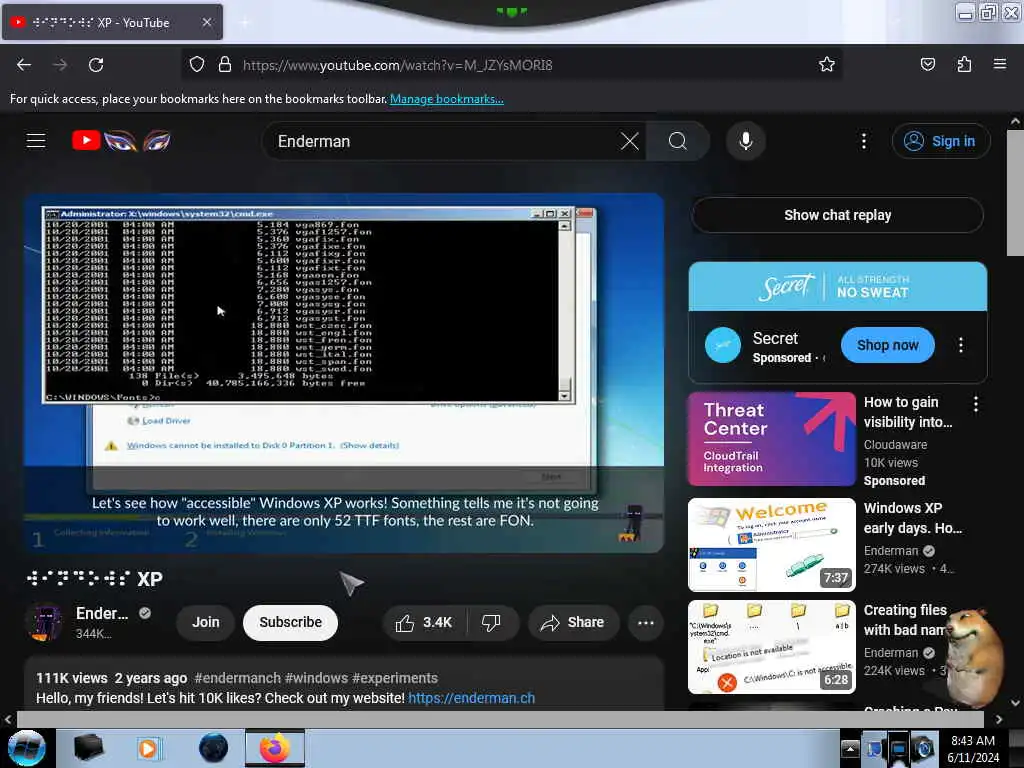Open Enderman channel avatar

pos(44,622)
